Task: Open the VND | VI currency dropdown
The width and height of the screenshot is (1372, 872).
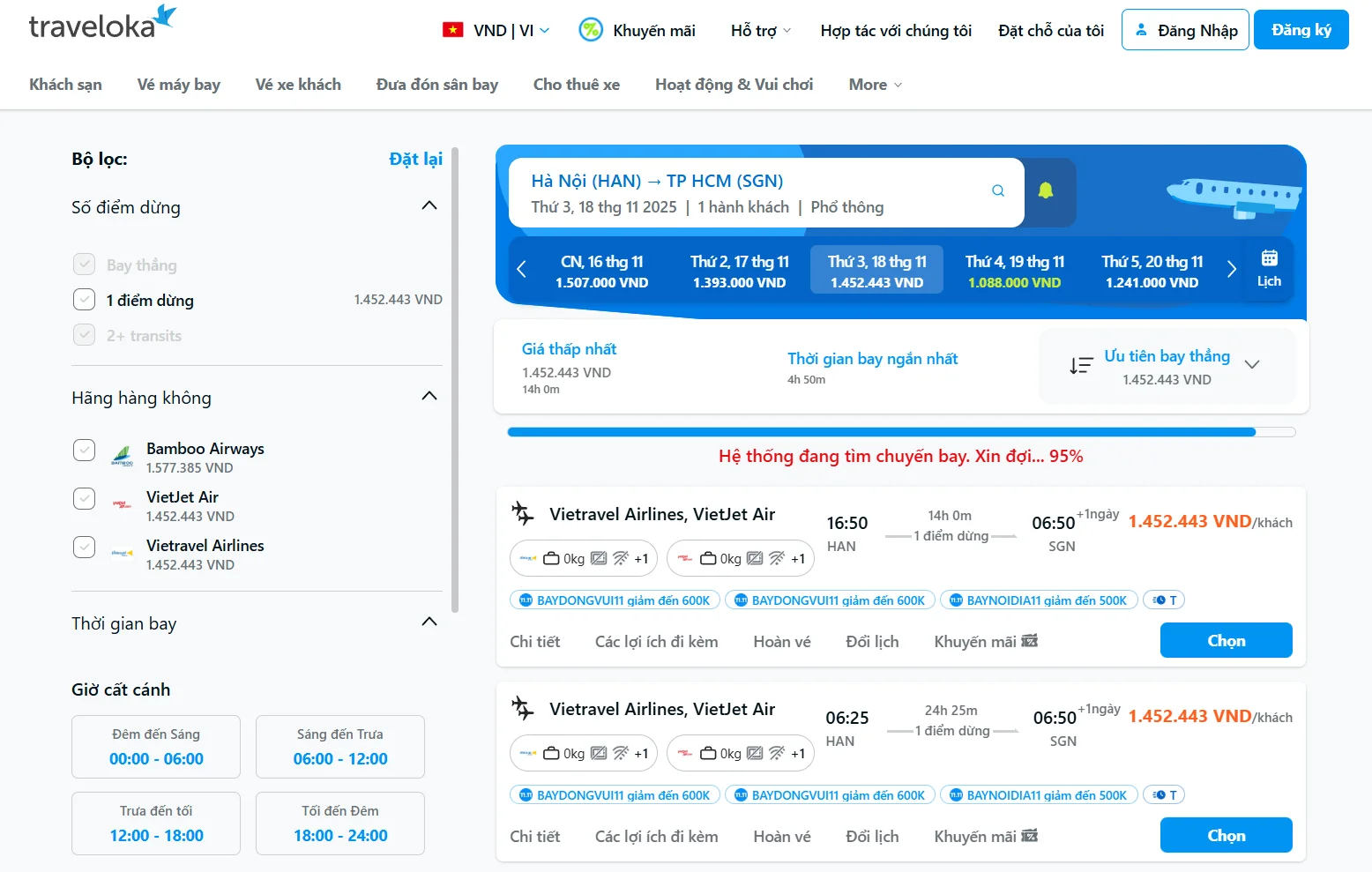Action: click(496, 30)
